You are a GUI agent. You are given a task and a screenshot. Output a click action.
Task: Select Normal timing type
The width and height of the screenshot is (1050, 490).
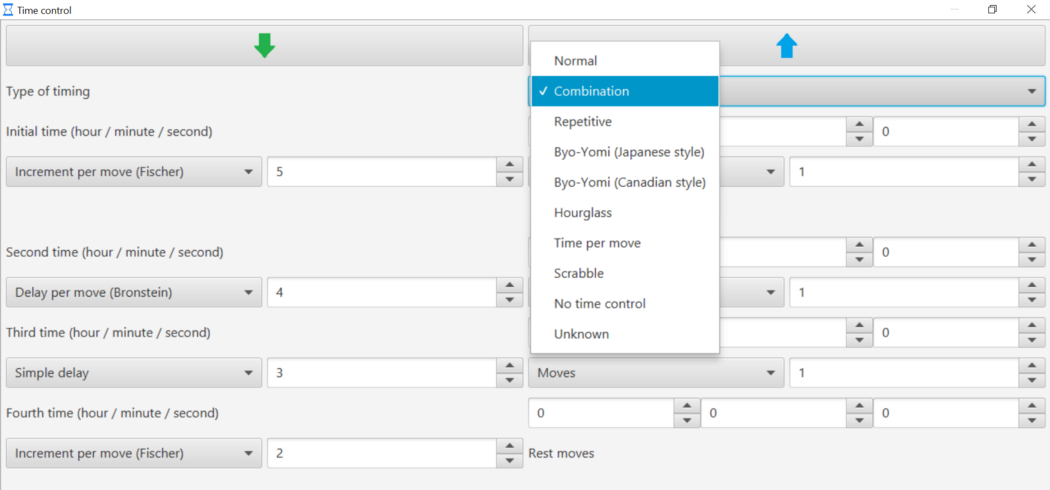coord(575,61)
